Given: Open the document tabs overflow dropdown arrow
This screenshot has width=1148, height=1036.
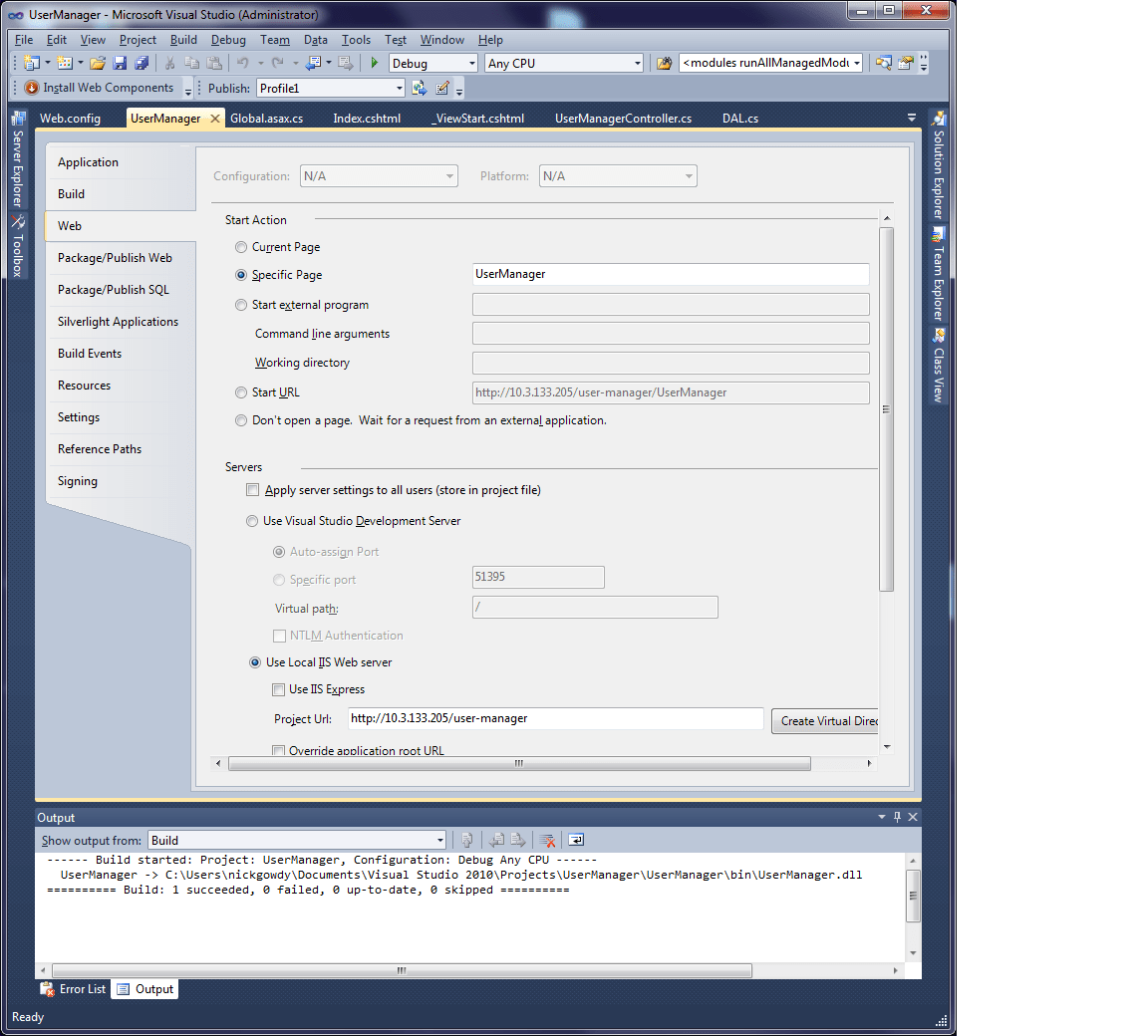Looking at the screenshot, I should (x=912, y=118).
